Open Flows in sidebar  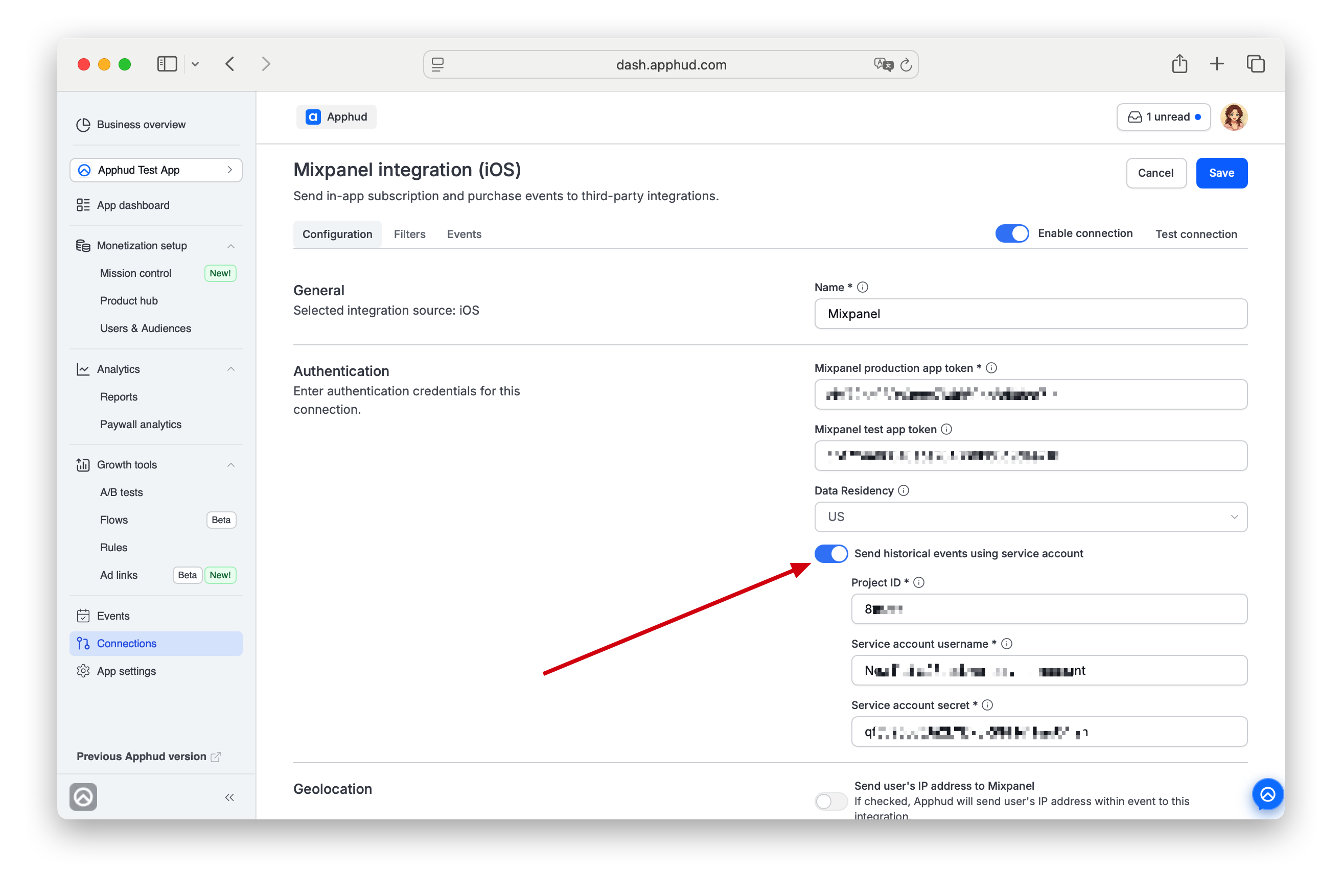click(114, 520)
